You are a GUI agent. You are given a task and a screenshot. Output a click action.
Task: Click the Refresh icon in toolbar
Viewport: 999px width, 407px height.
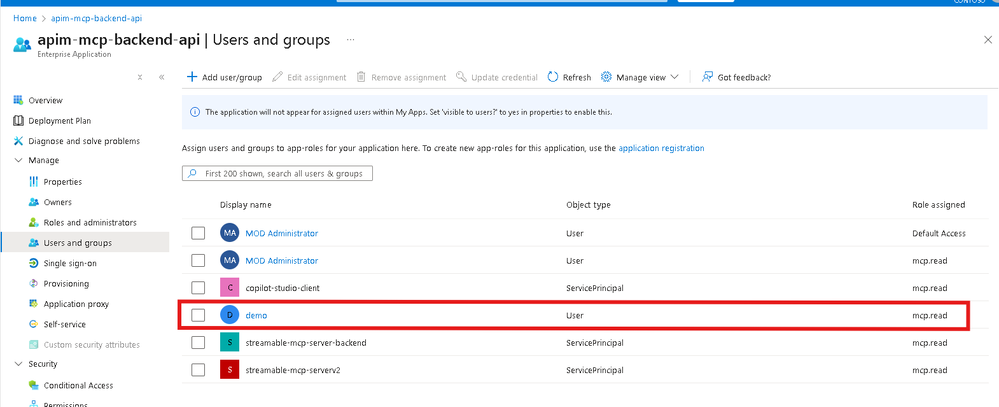(553, 77)
